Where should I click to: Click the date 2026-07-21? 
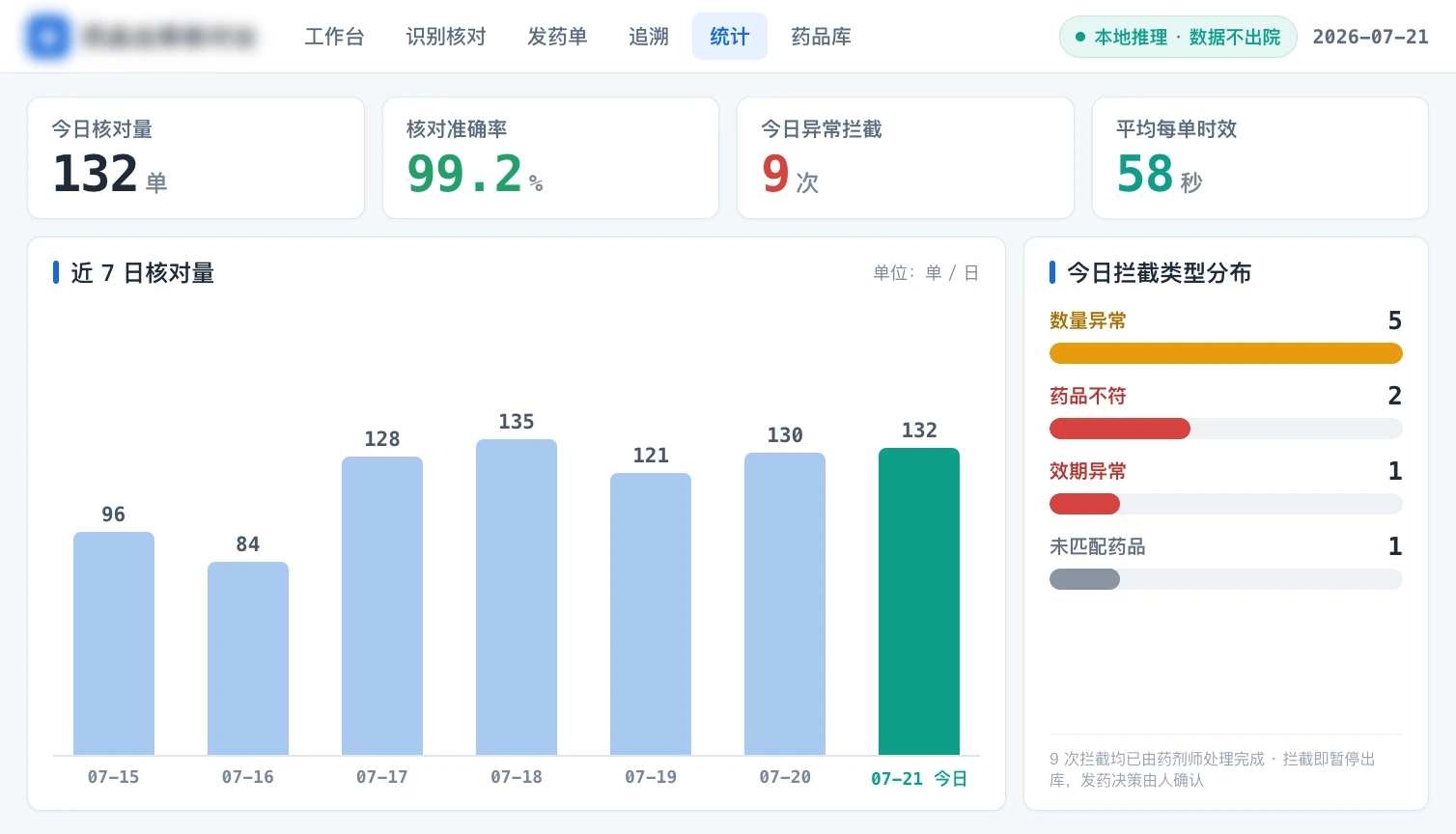1370,37
